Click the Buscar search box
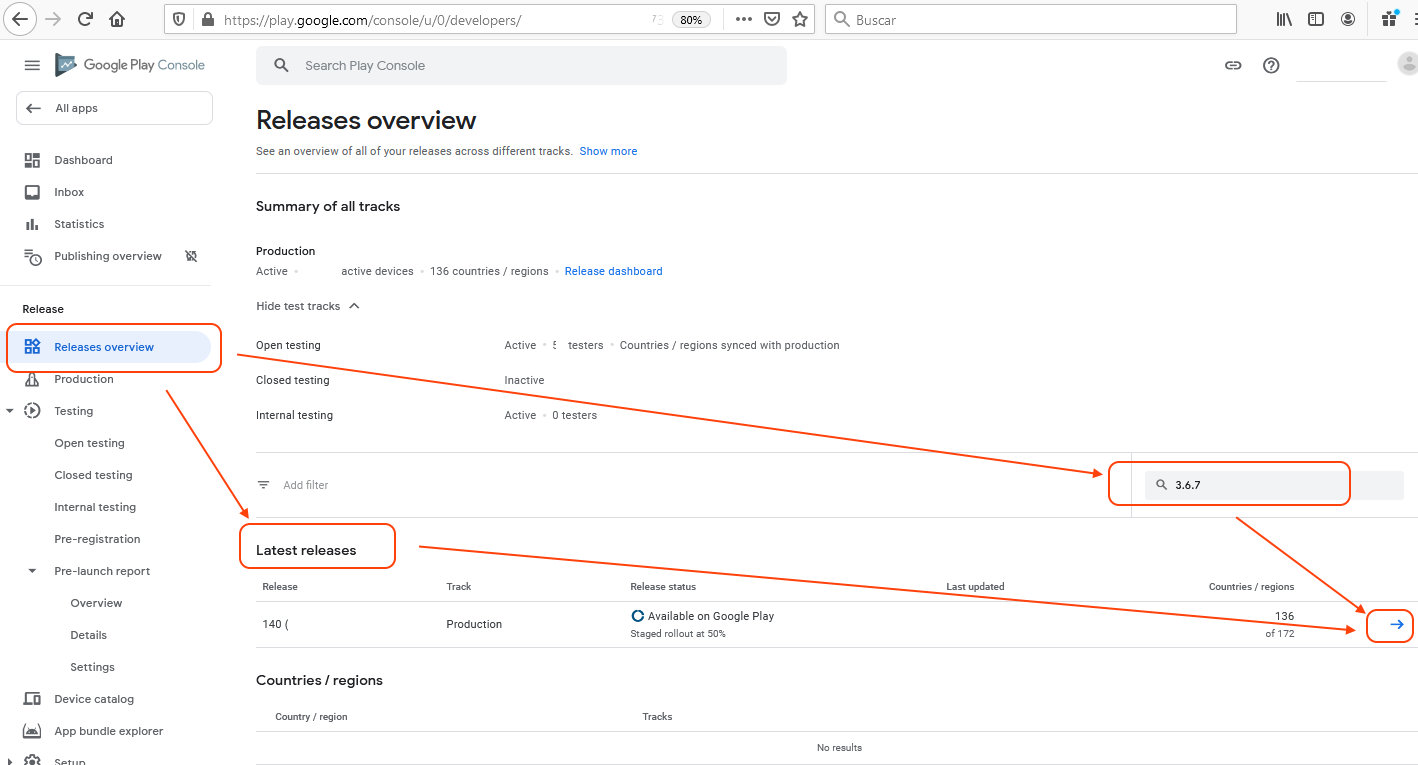 pyautogui.click(x=1031, y=19)
